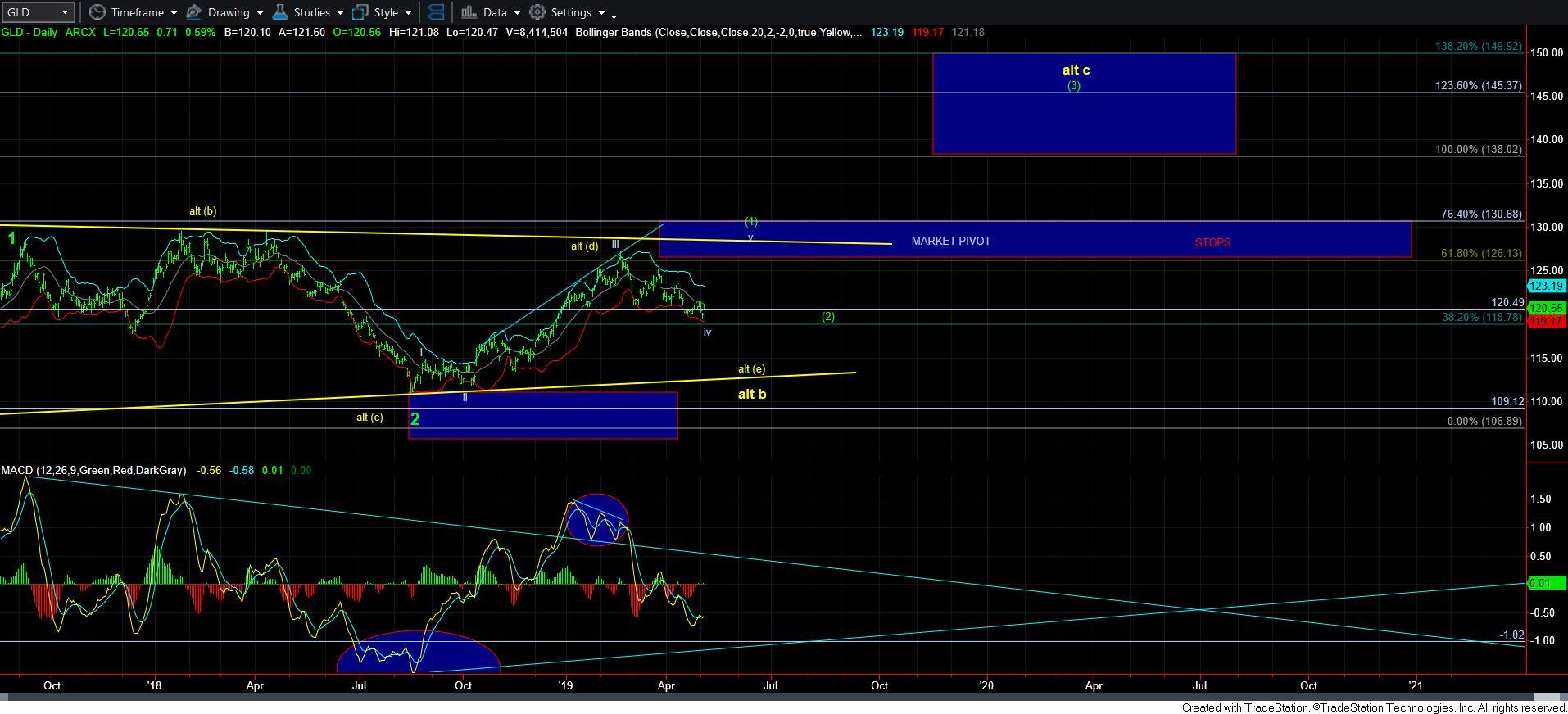1568x714 pixels.
Task: Expand the Studies dropdown arrow
Action: (340, 13)
